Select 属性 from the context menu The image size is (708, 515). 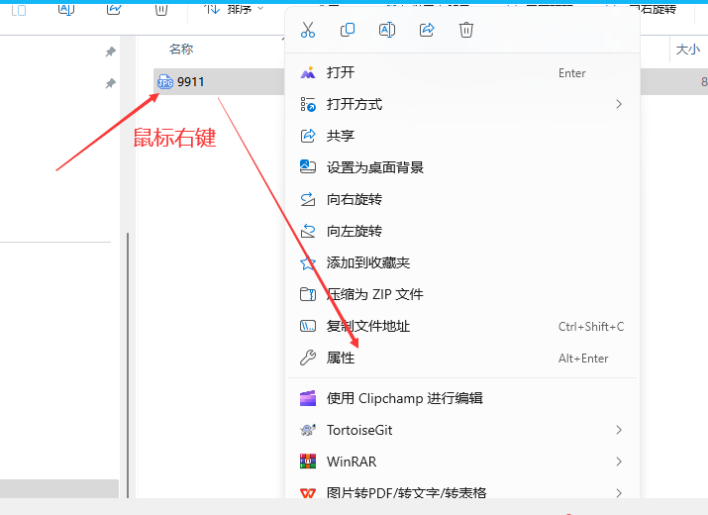pyautogui.click(x=341, y=358)
